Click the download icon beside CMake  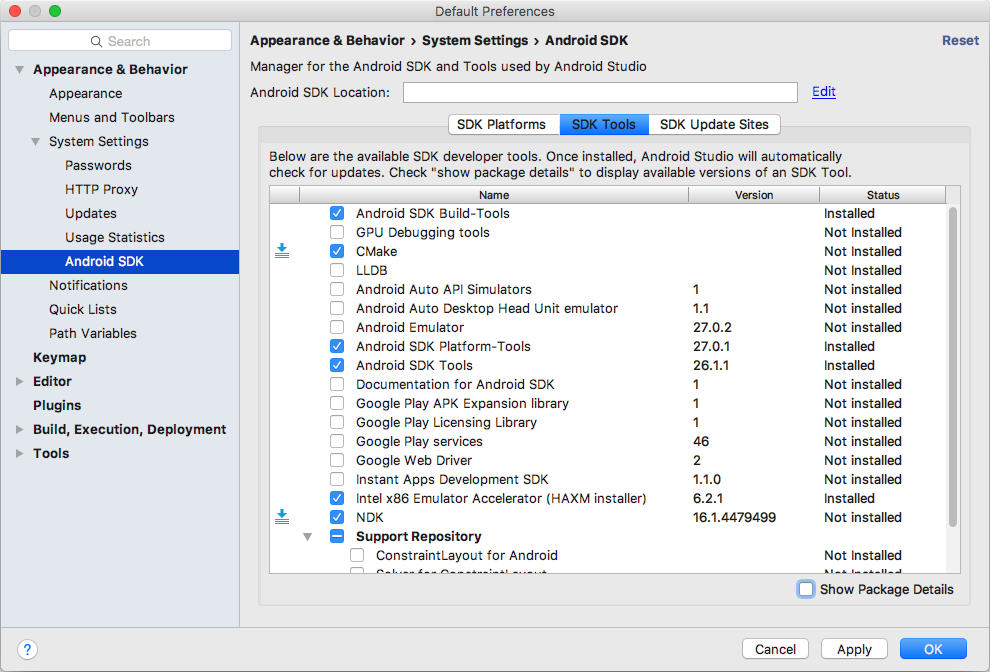point(282,251)
